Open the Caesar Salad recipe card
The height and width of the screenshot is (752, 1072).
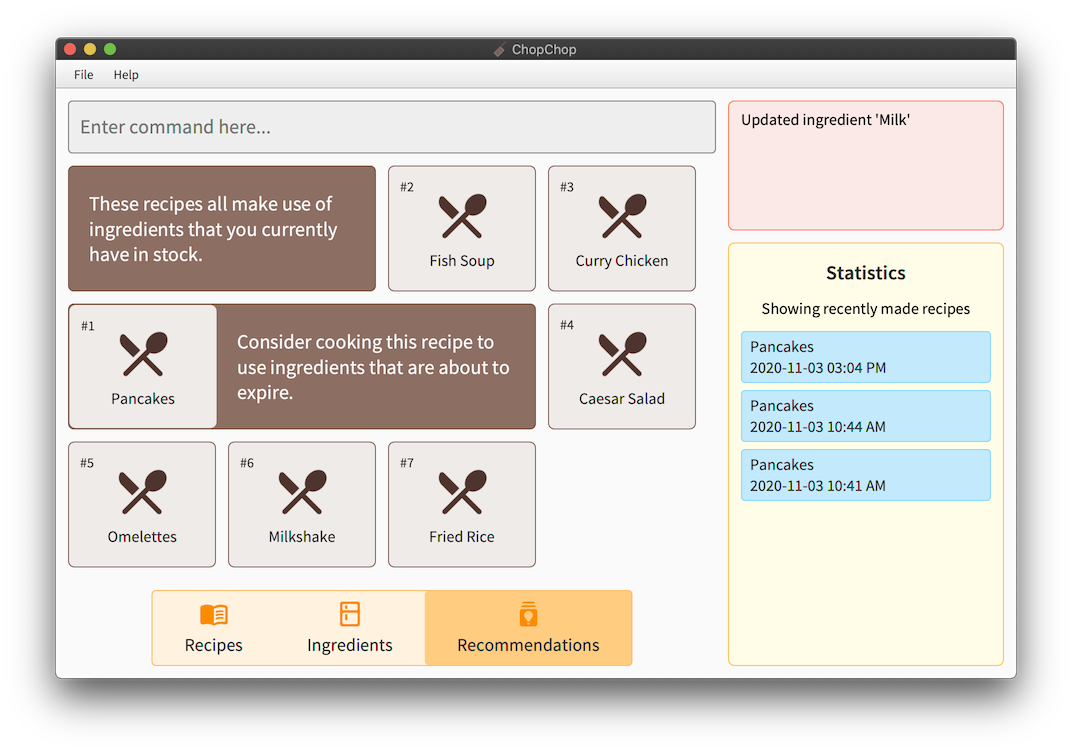click(x=622, y=366)
